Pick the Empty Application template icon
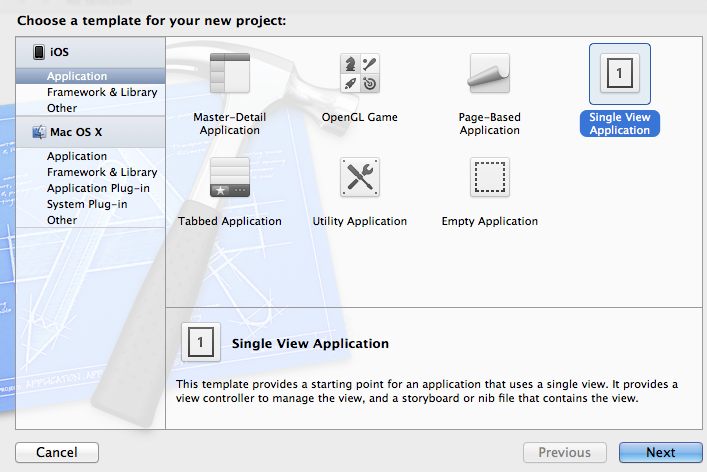The height and width of the screenshot is (472, 707). [490, 177]
